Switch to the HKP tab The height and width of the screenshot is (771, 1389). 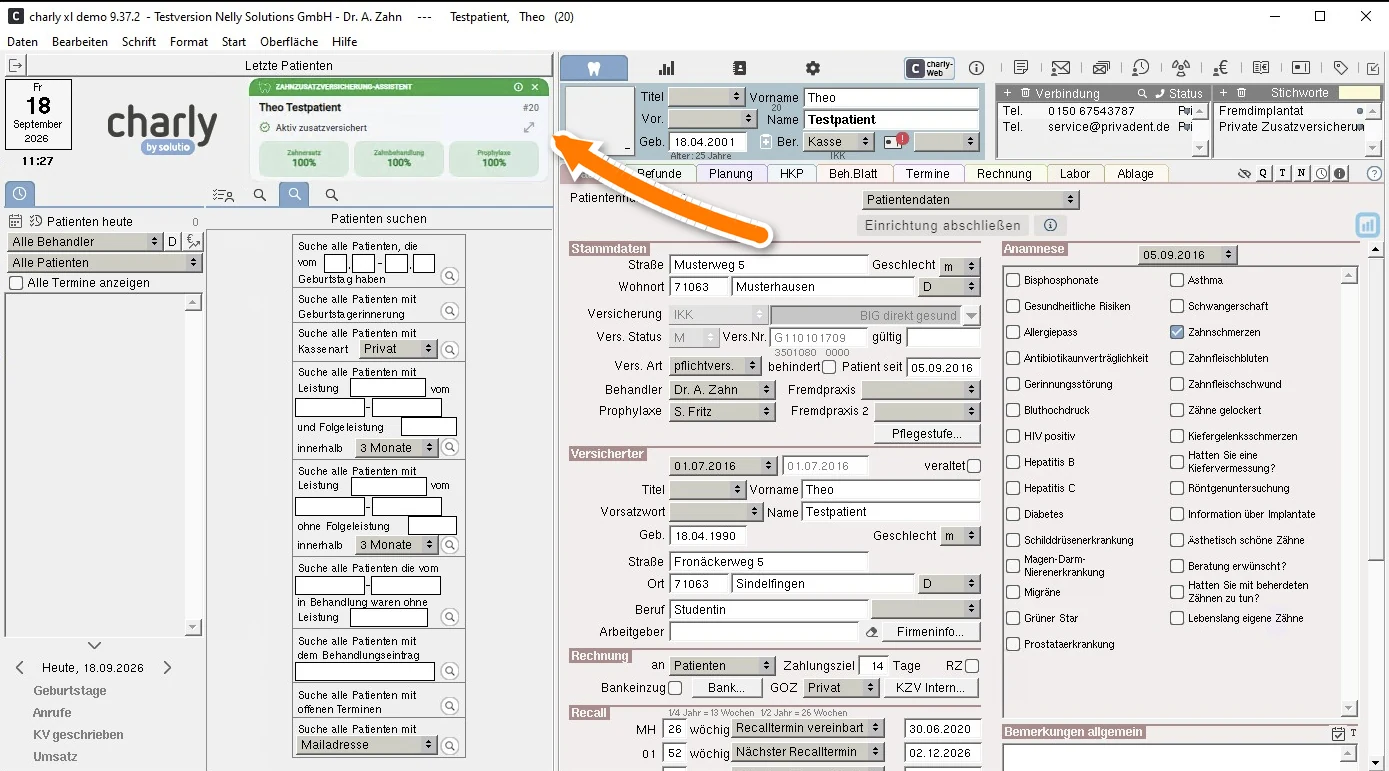click(792, 174)
